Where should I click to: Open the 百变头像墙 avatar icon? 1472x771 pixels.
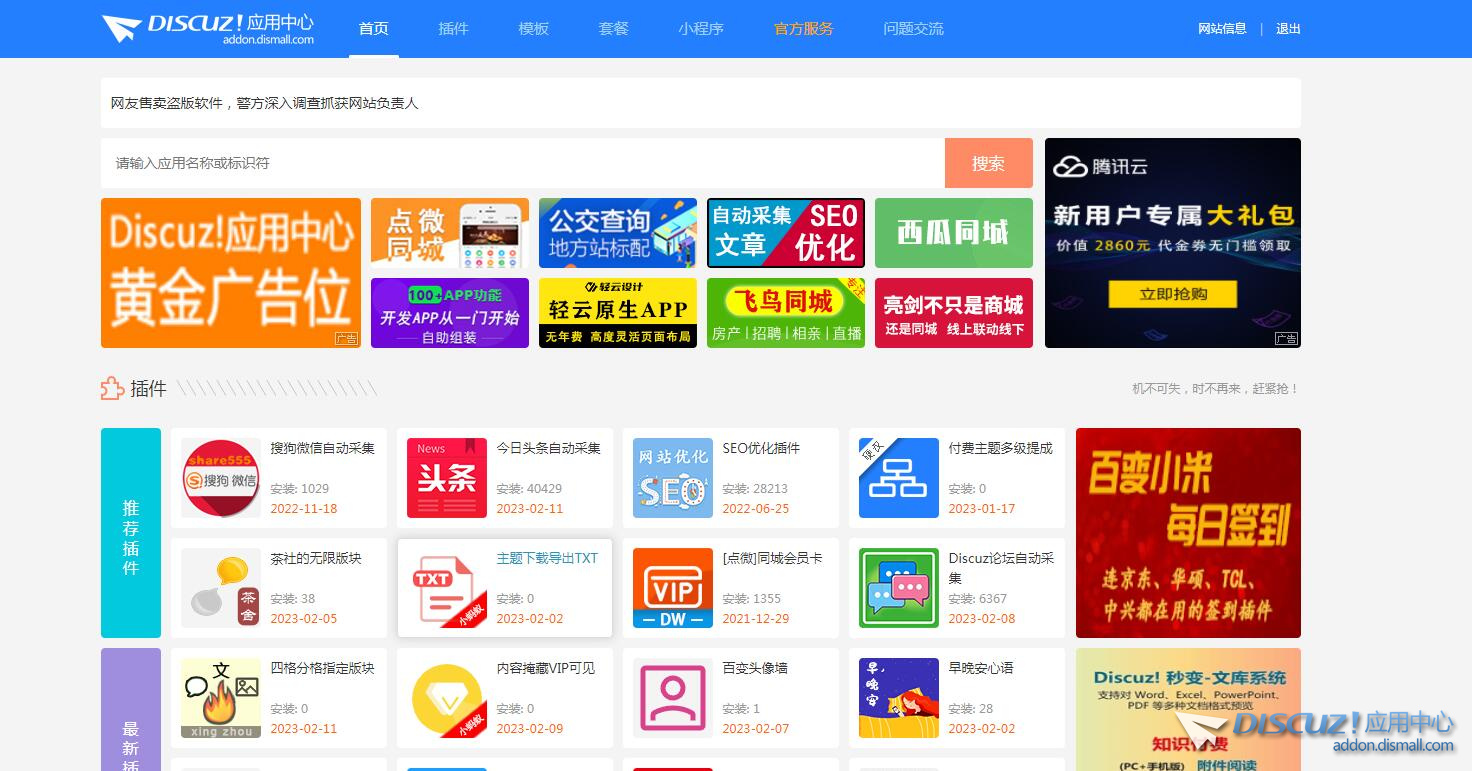tap(672, 697)
